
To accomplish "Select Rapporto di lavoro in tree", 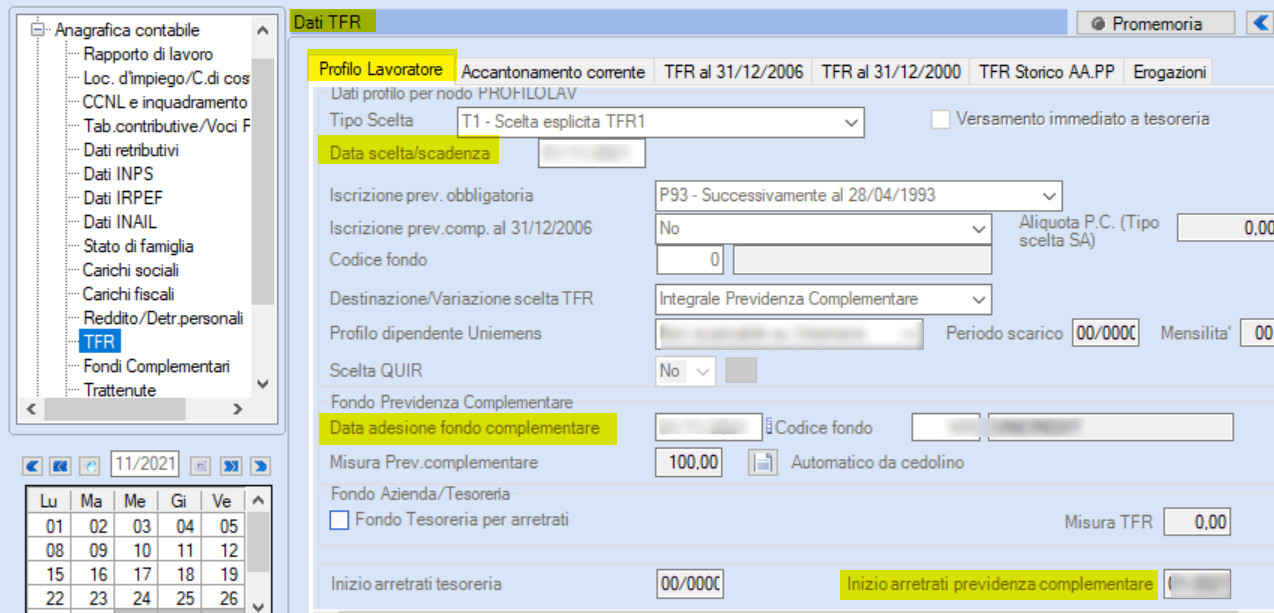I will coord(148,54).
